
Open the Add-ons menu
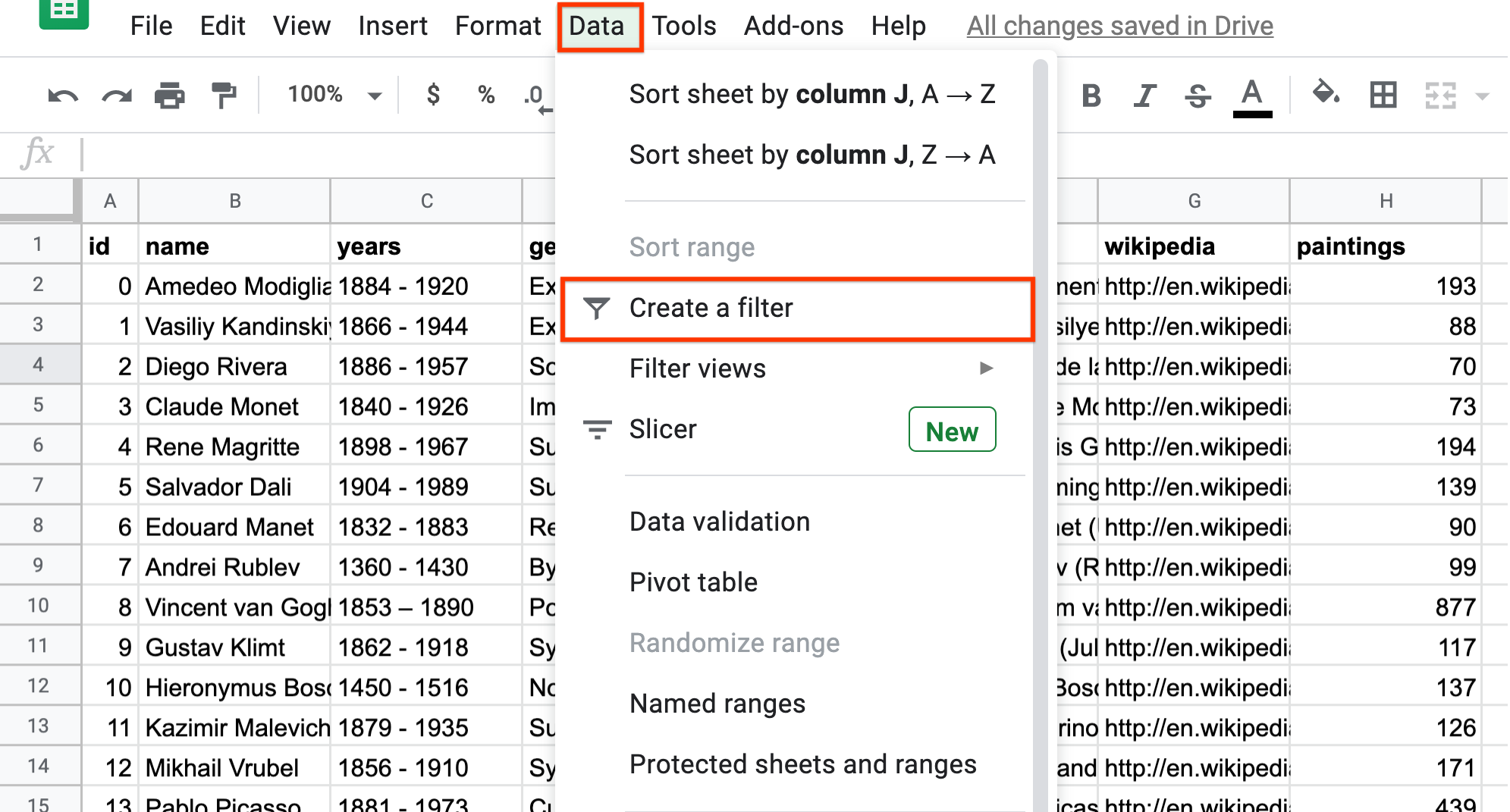793,26
